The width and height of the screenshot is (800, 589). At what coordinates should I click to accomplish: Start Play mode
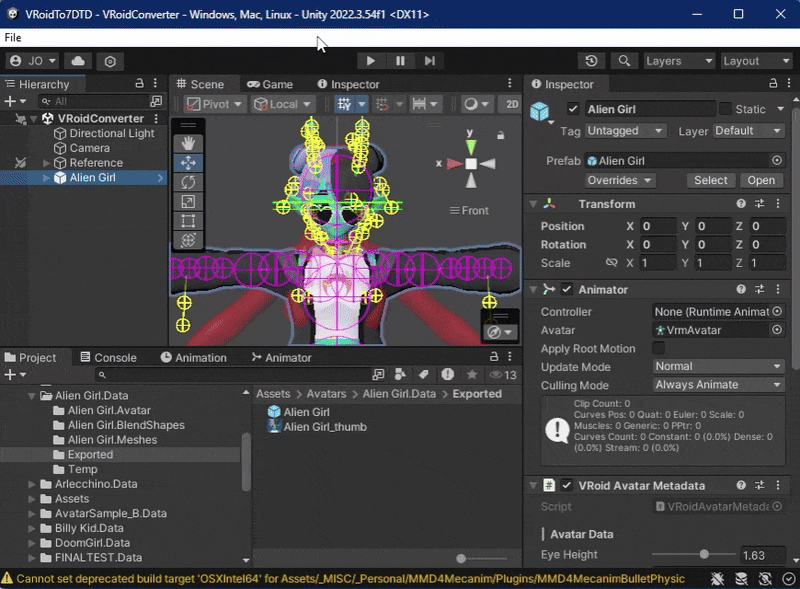pyautogui.click(x=370, y=61)
